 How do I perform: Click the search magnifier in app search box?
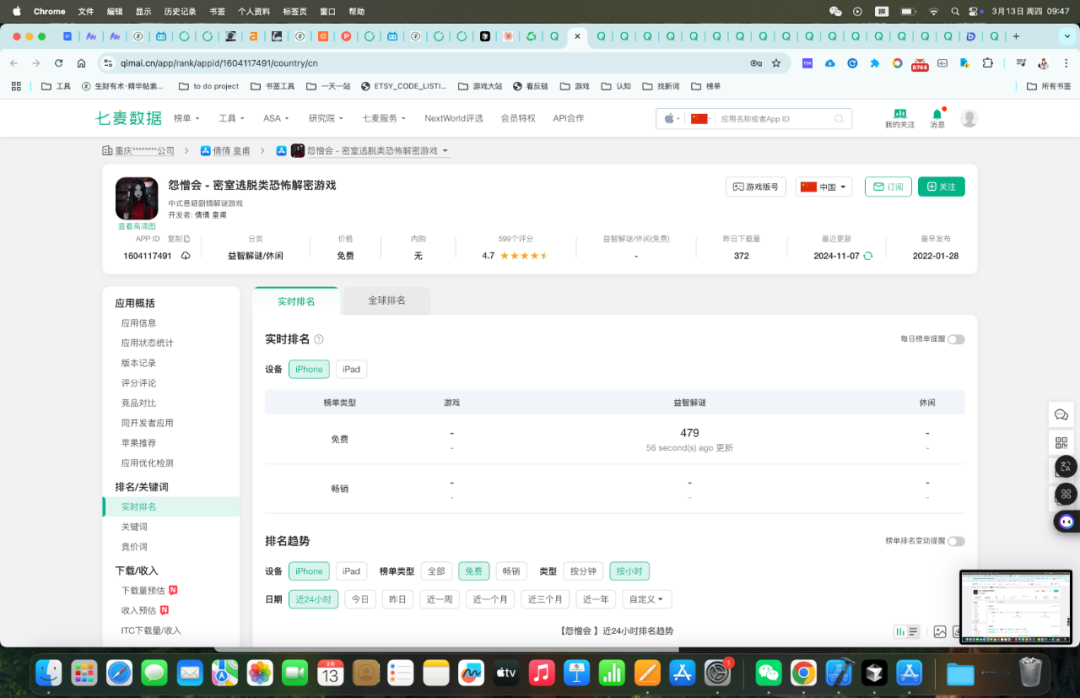(x=839, y=119)
